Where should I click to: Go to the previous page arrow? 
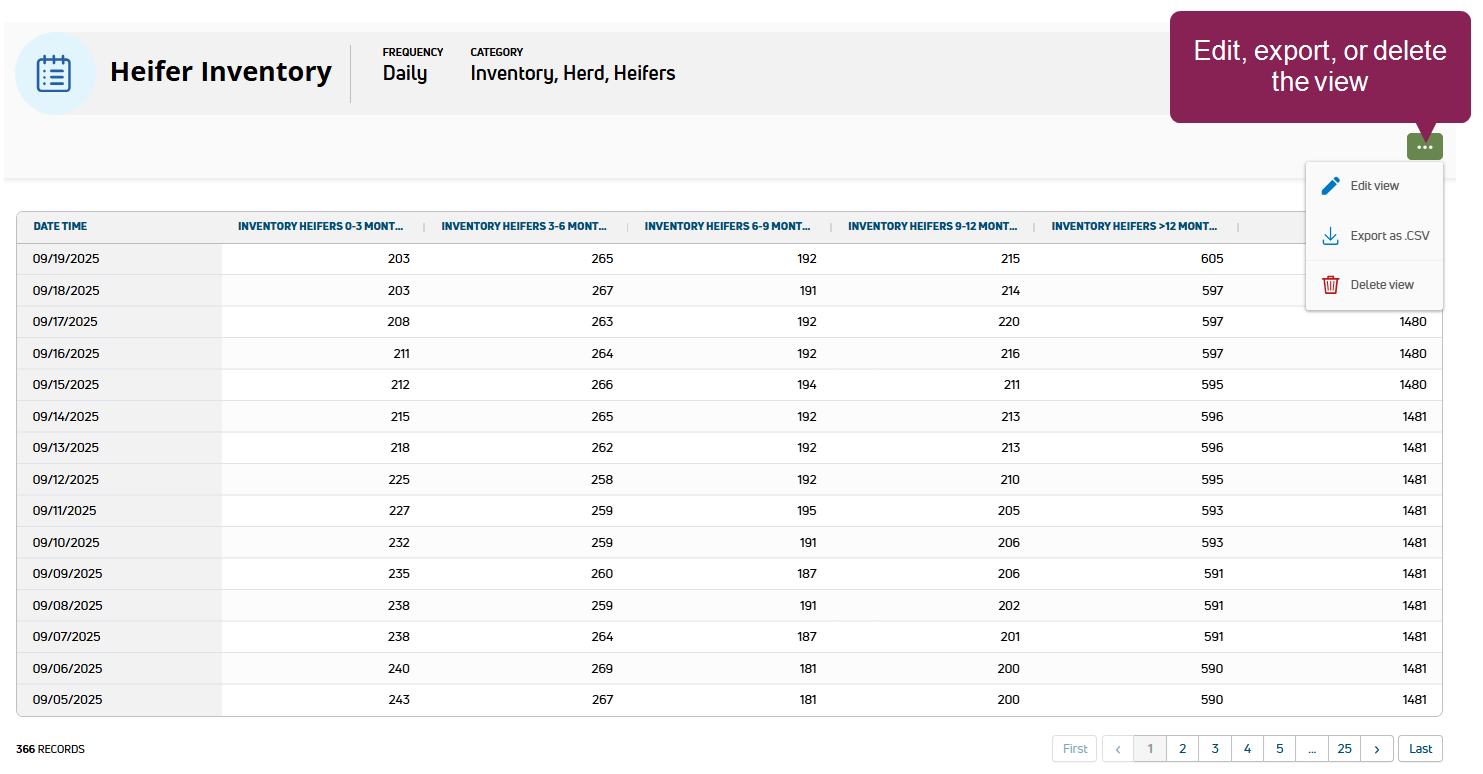[x=1117, y=749]
